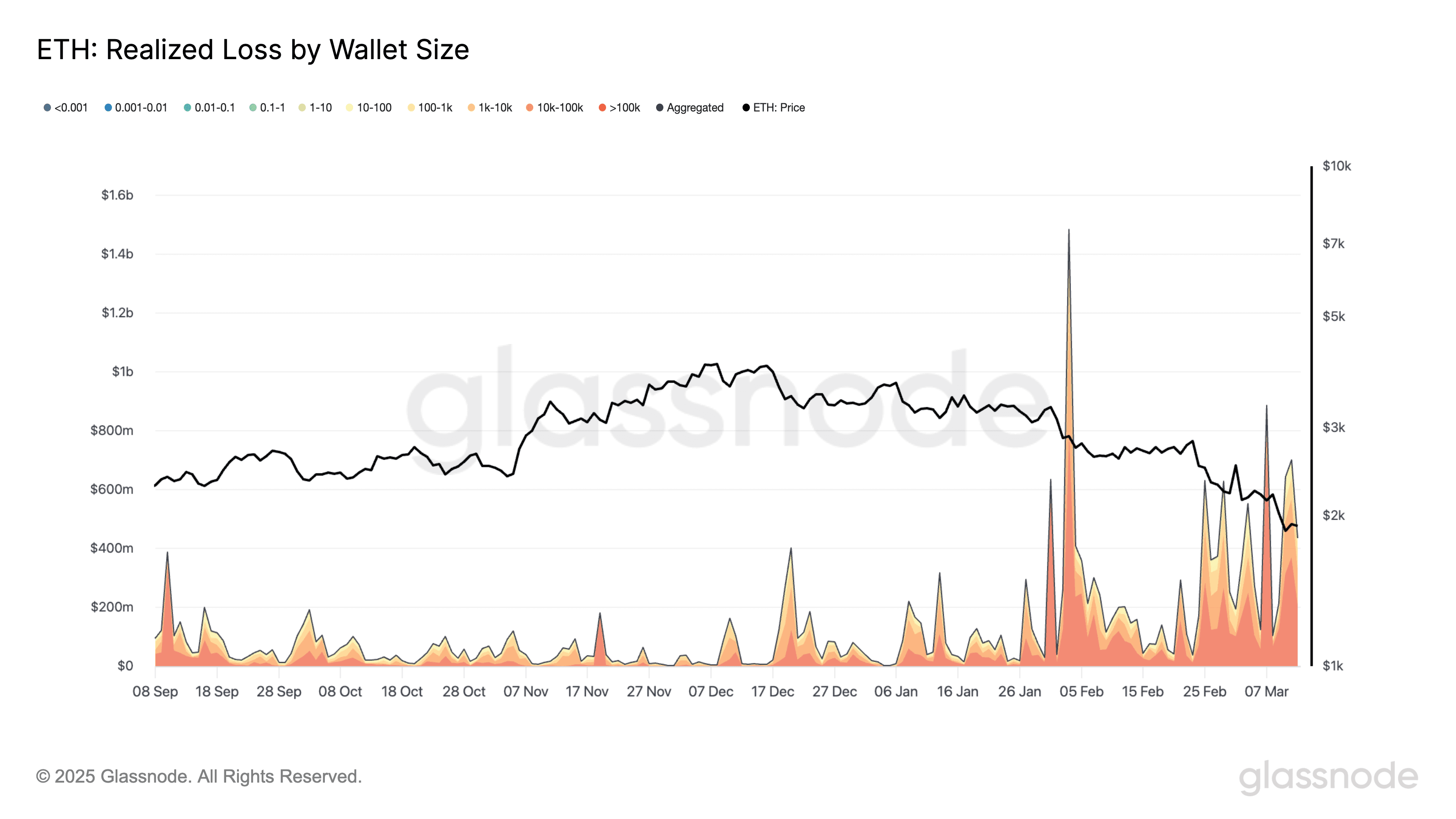
Task: Hide the 100-1k wallet series
Action: (x=430, y=107)
